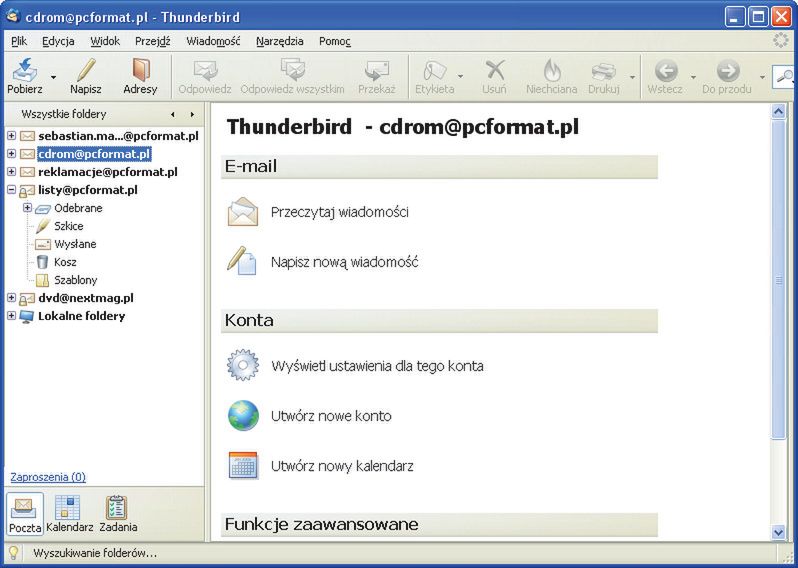Switch to Zadania tasks mode
Screen dimensions: 798x568
[118, 514]
